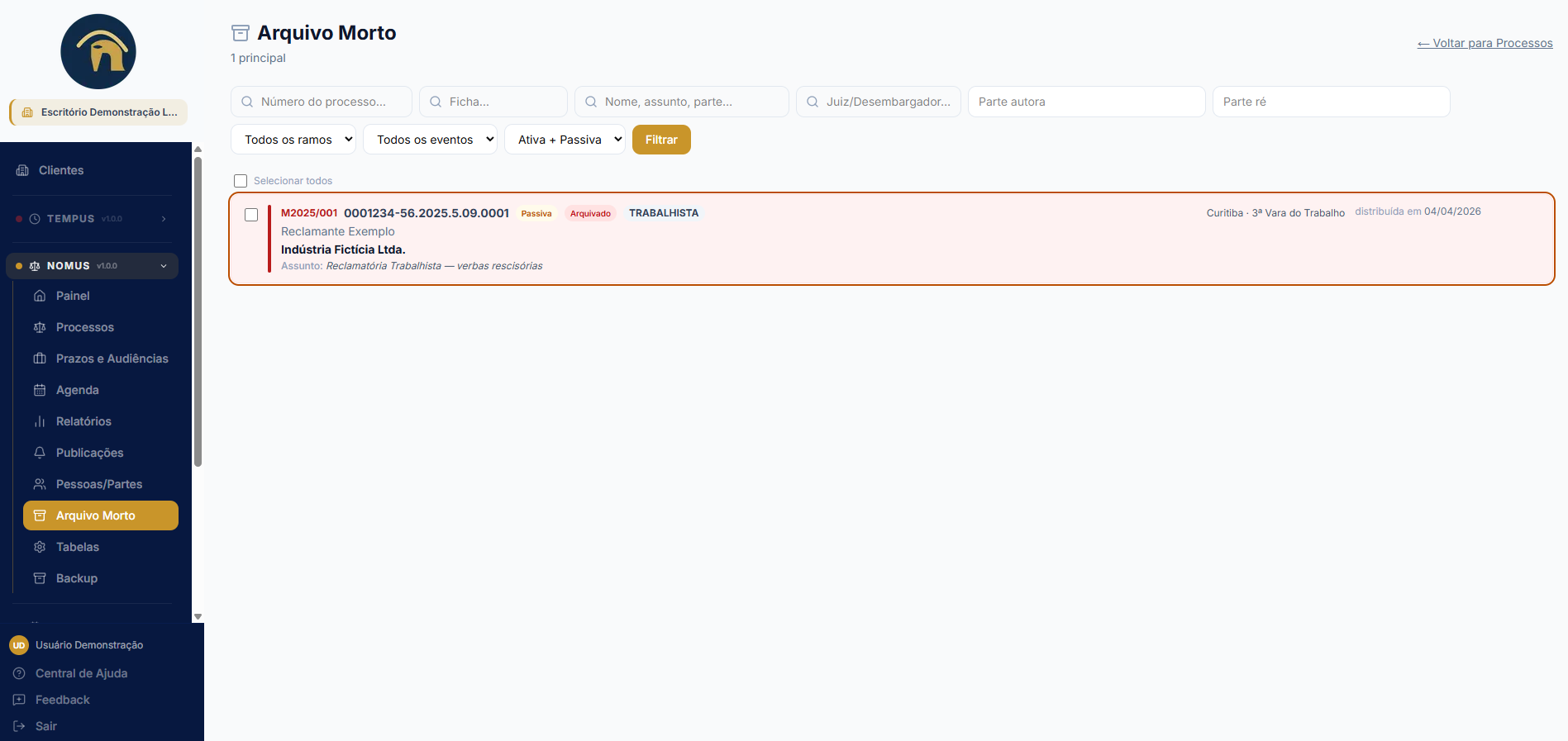Click search icon in Juiz/Desembargador field
This screenshot has height=741, width=1568.
point(813,102)
